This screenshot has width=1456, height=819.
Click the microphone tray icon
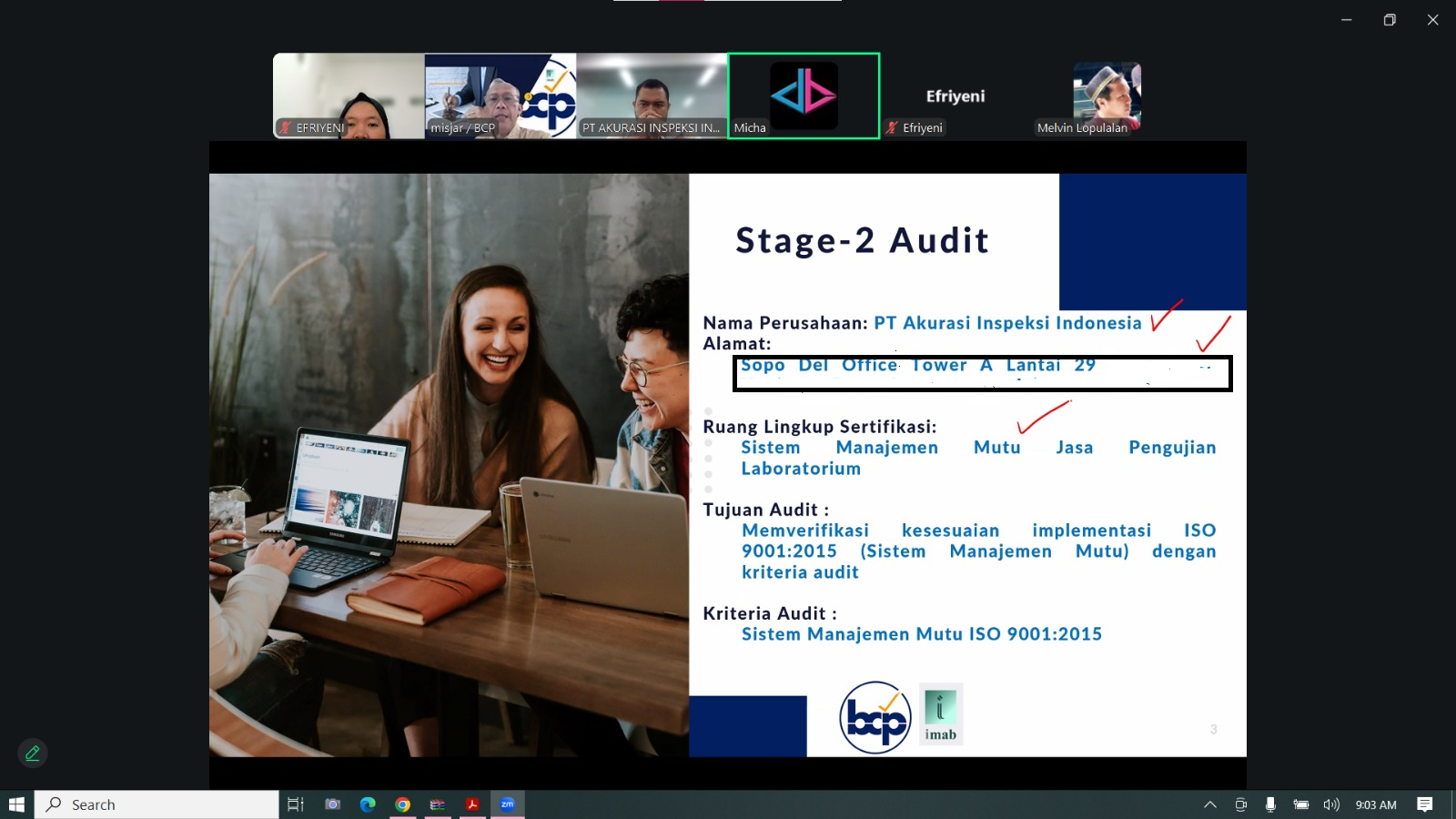pos(1270,804)
